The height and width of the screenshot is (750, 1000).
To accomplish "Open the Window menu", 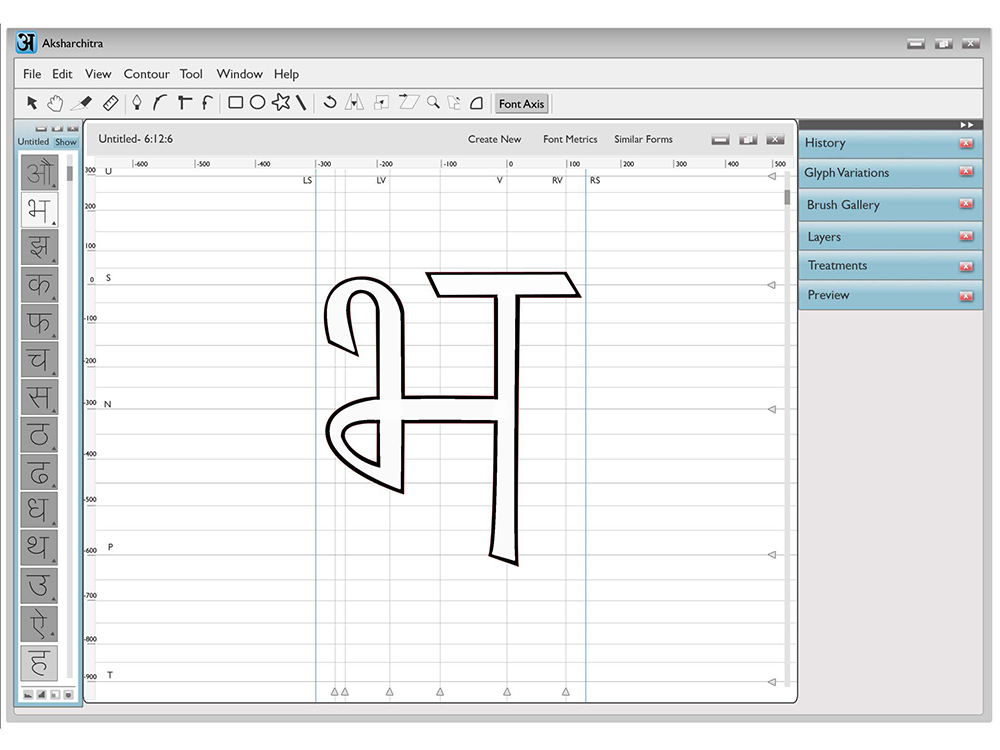I will tap(240, 74).
